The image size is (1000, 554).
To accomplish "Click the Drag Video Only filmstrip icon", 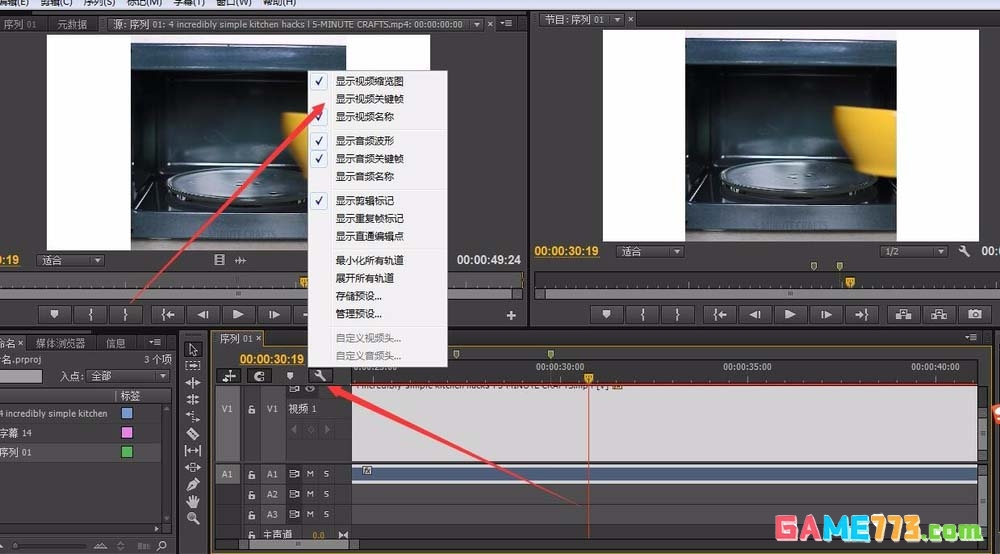I will 219,260.
